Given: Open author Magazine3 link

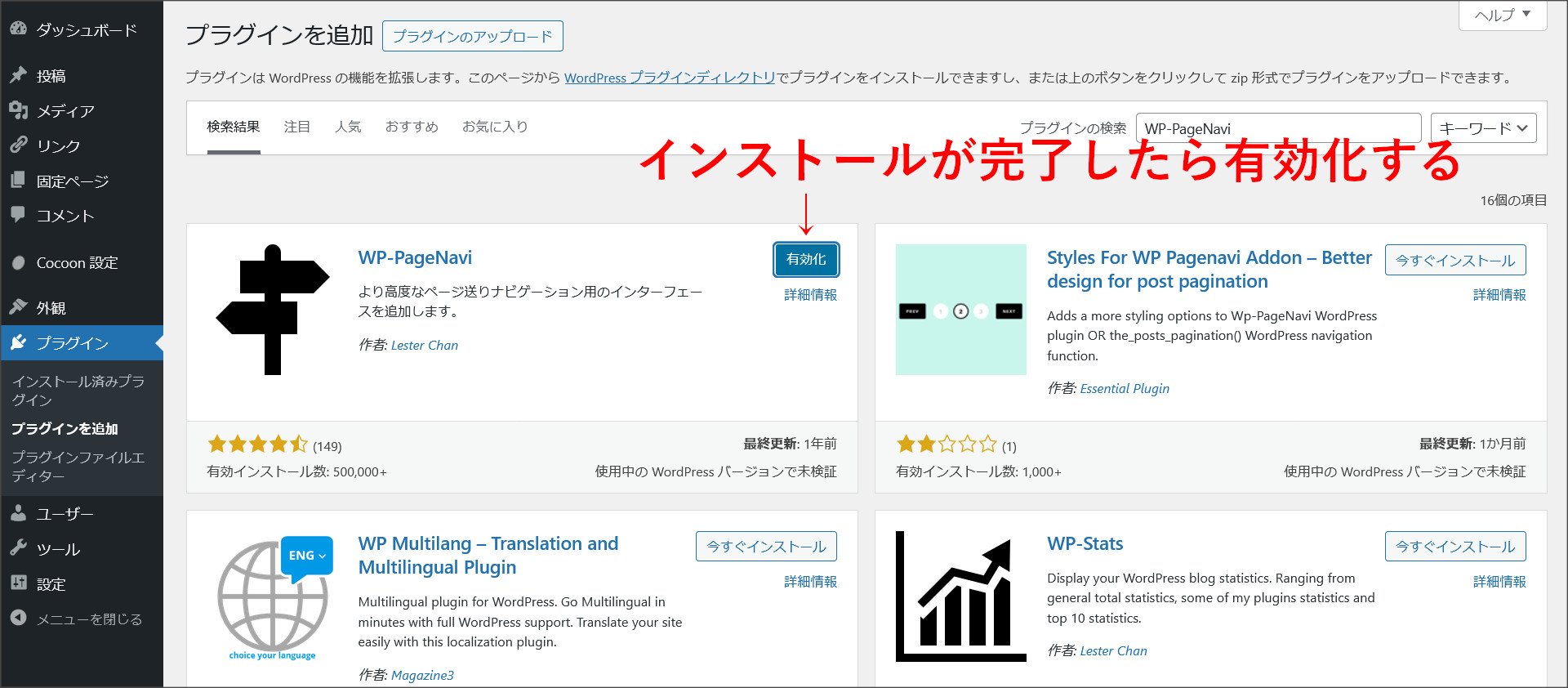Looking at the screenshot, I should (422, 675).
